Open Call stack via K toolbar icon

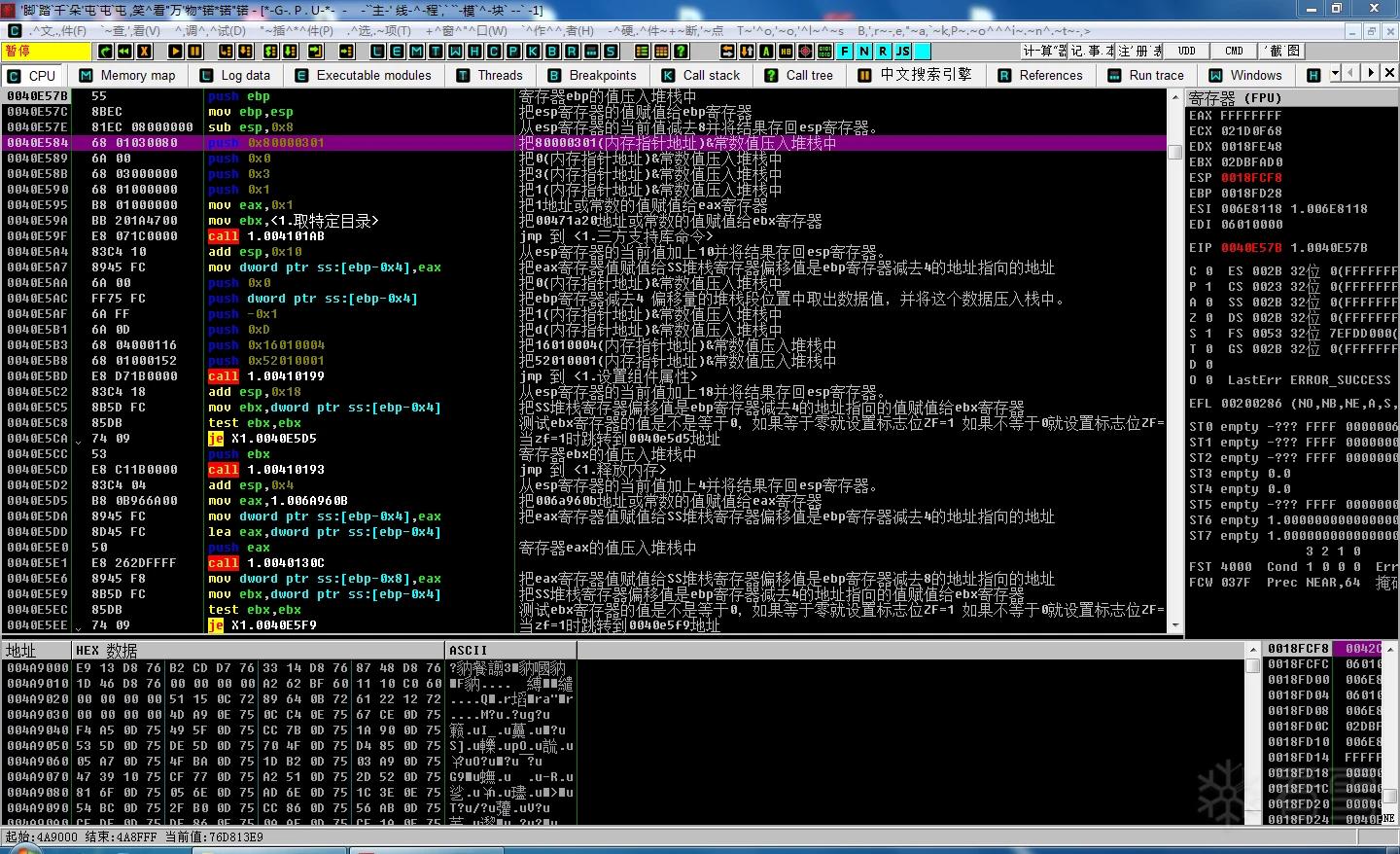tap(533, 51)
